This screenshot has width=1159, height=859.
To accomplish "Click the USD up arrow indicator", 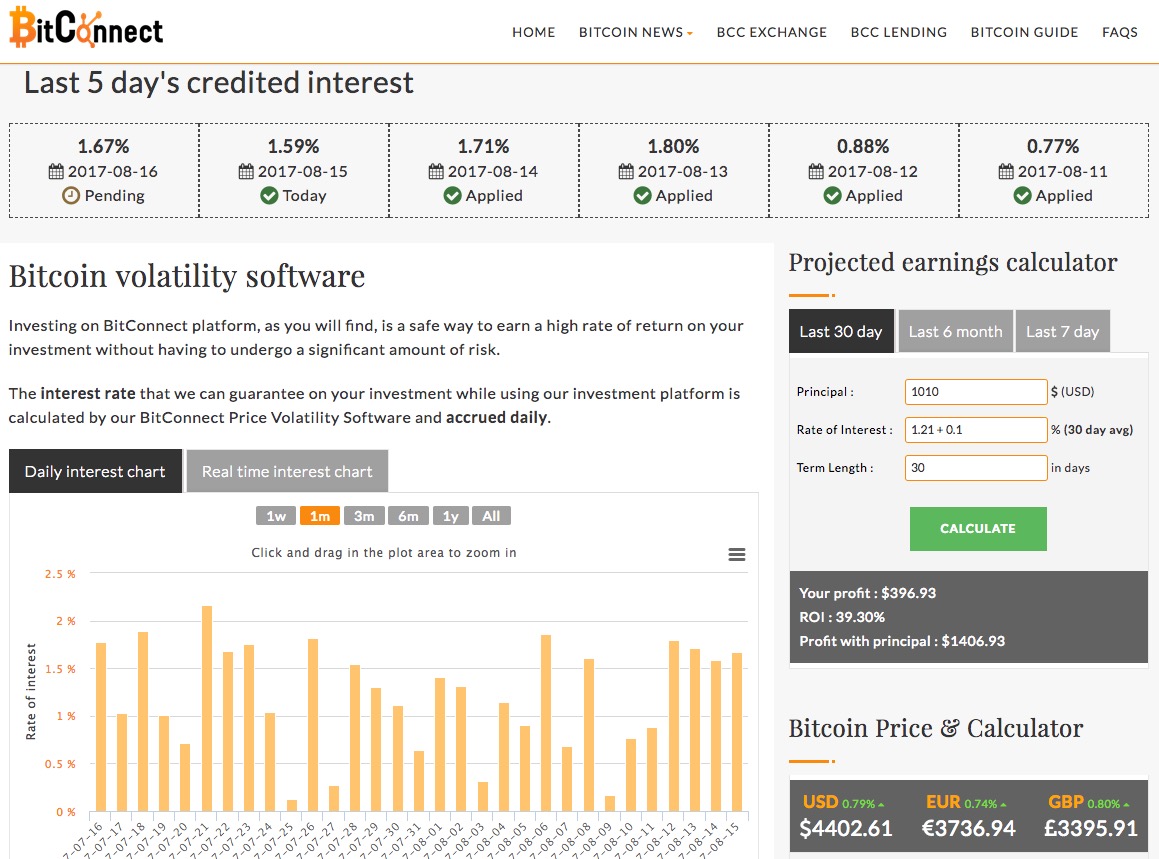I will pyautogui.click(x=881, y=804).
